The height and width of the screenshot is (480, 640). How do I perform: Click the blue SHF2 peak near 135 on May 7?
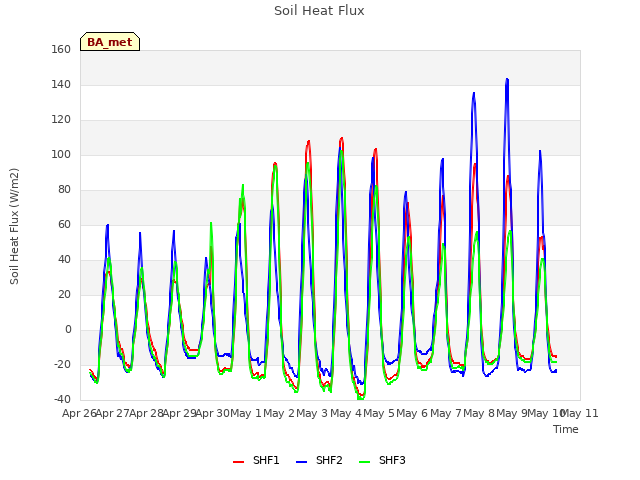(474, 93)
